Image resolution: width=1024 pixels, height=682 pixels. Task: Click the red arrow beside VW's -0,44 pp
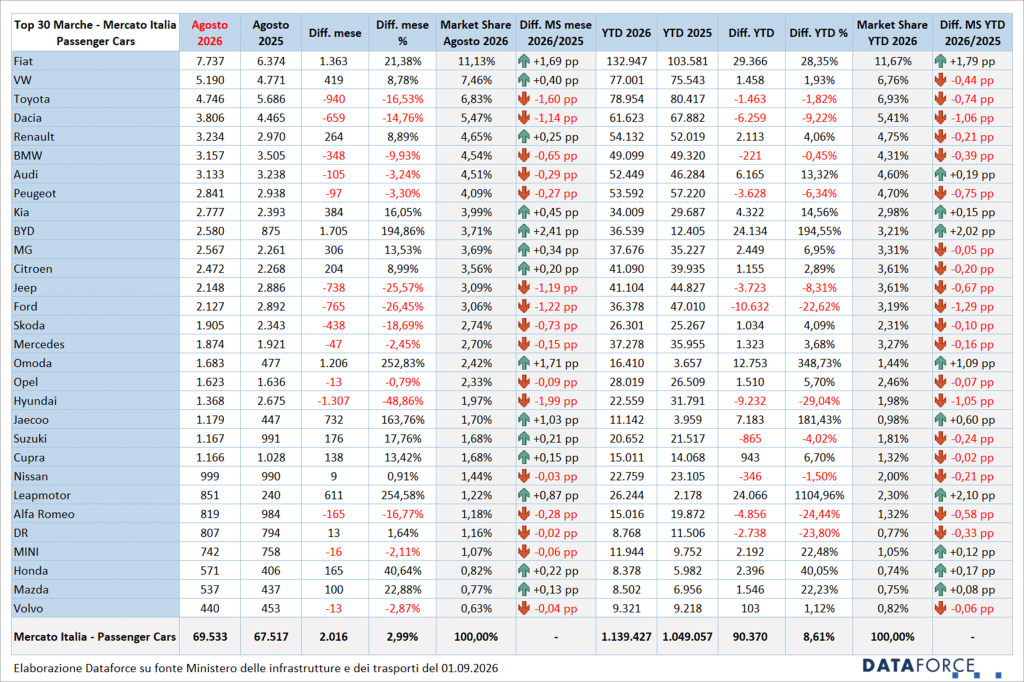(x=940, y=80)
